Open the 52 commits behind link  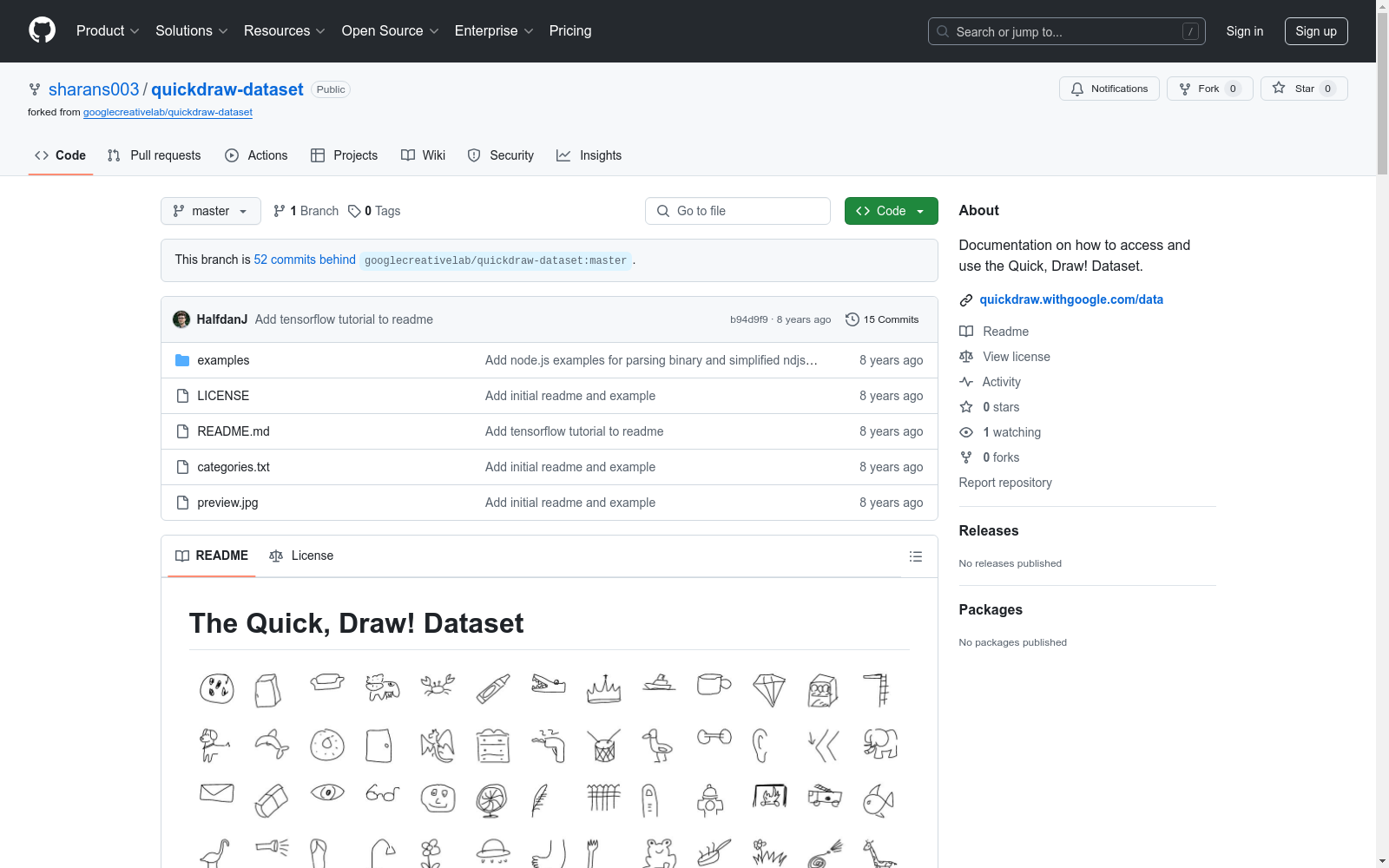click(305, 260)
